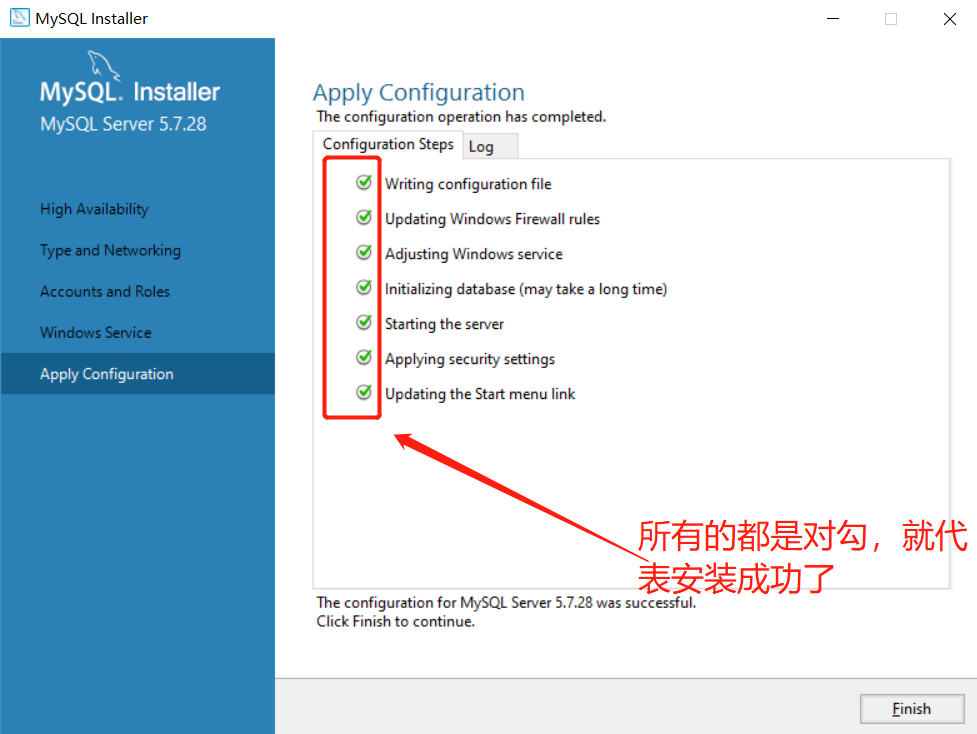Click 'configuration for MySQL Server 5.7.28 was successful' text
Viewport: 977px width, 734px height.
[519, 603]
